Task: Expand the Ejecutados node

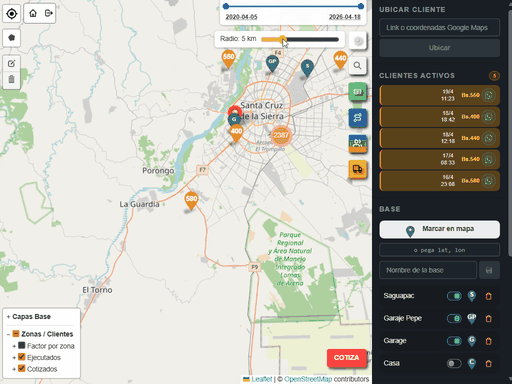Action: click(x=14, y=358)
